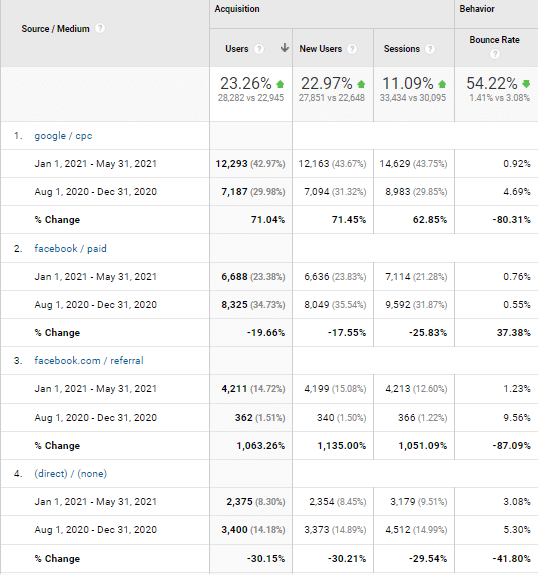The width and height of the screenshot is (538, 575).
Task: Click the help icon next to Sessions
Action: pyautogui.click(x=430, y=49)
